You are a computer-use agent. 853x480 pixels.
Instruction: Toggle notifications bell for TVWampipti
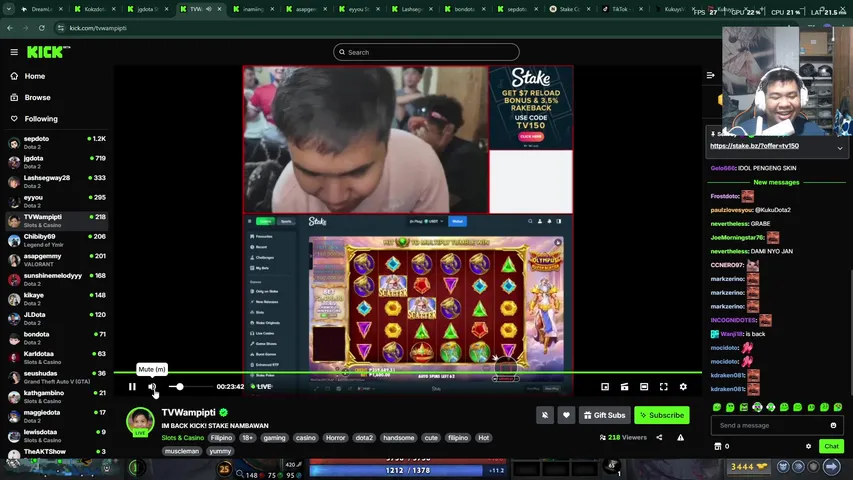545,415
